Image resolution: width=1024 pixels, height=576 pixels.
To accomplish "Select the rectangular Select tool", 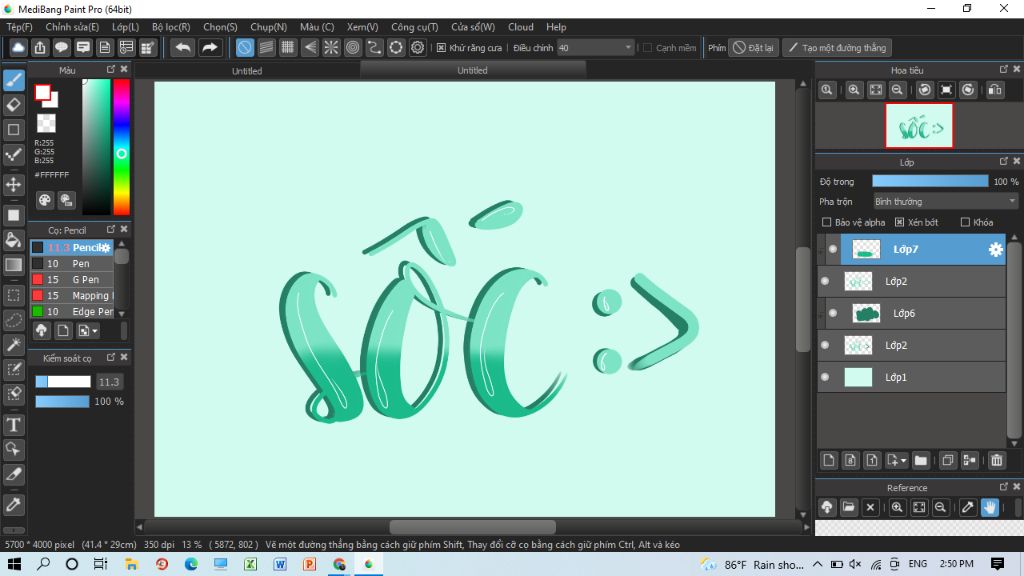I will pyautogui.click(x=14, y=295).
